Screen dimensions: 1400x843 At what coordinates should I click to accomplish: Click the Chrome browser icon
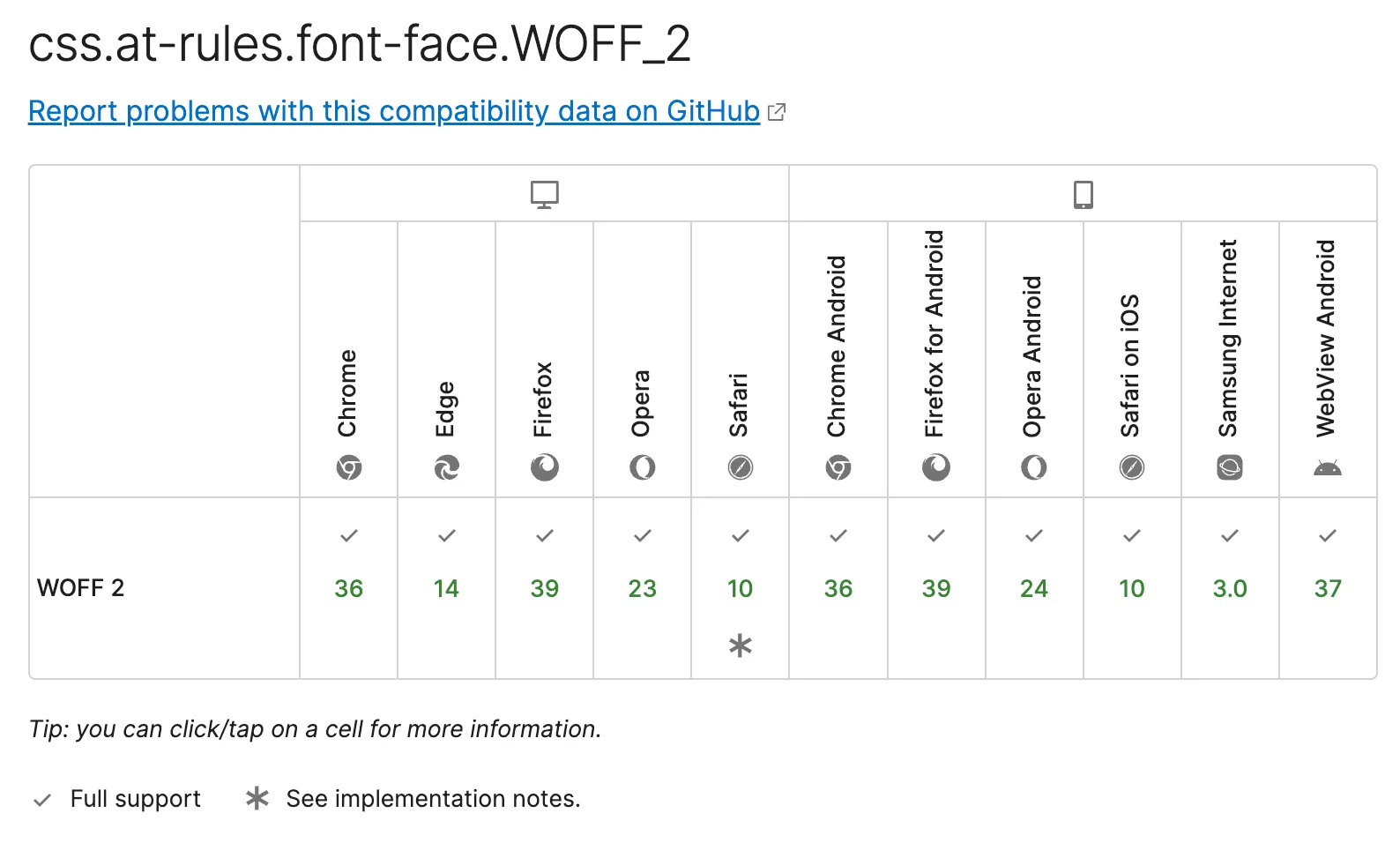[x=348, y=468]
